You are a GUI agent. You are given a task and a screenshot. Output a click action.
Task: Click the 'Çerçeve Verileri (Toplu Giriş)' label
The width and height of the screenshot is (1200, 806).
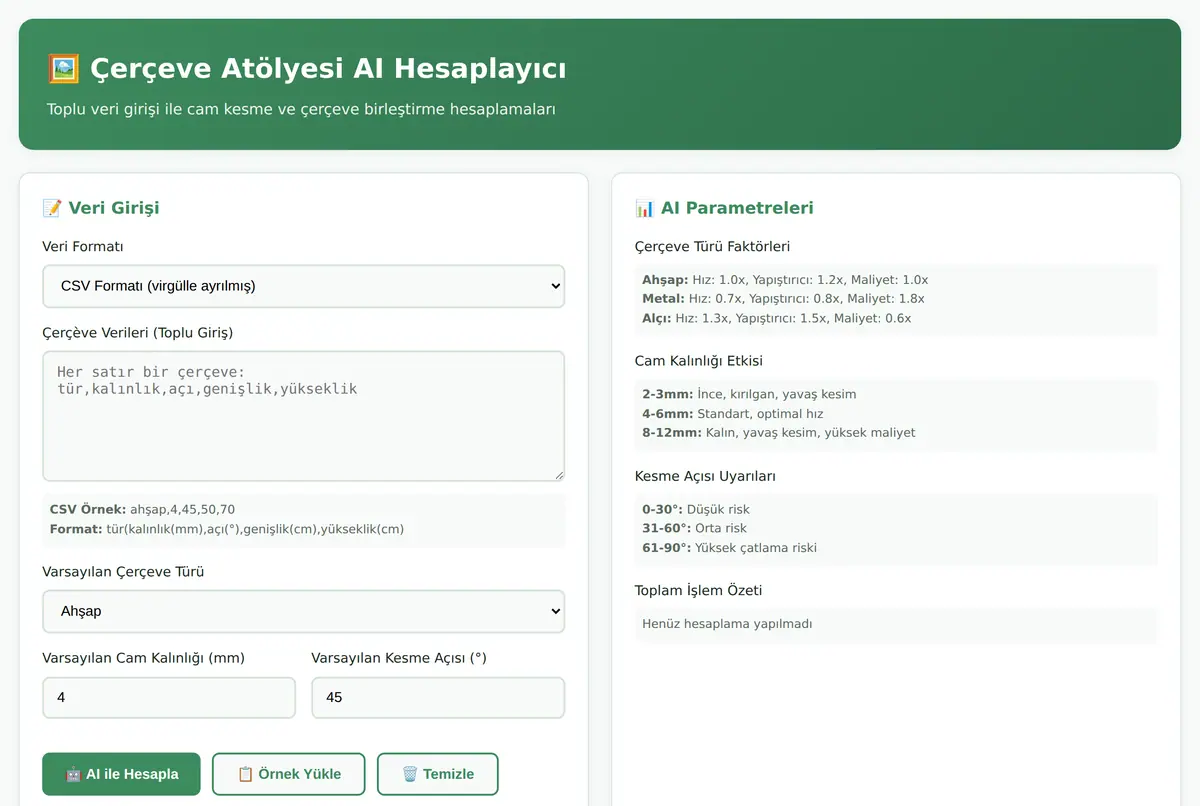[x=137, y=332]
